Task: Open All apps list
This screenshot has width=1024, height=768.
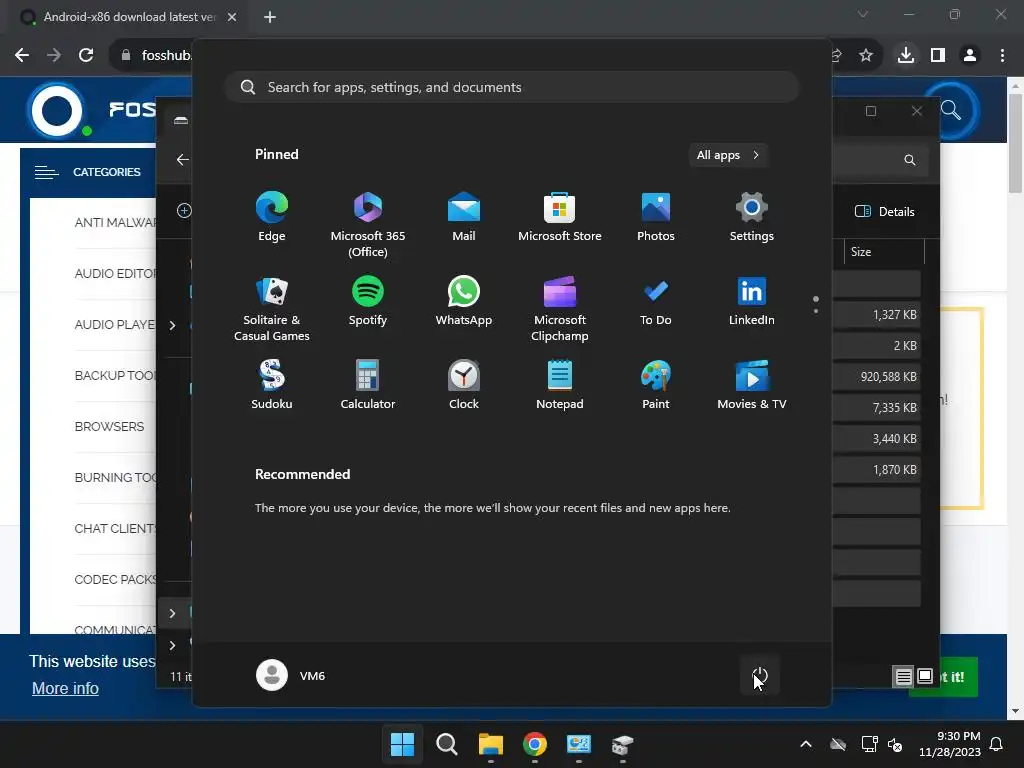Action: pos(728,155)
